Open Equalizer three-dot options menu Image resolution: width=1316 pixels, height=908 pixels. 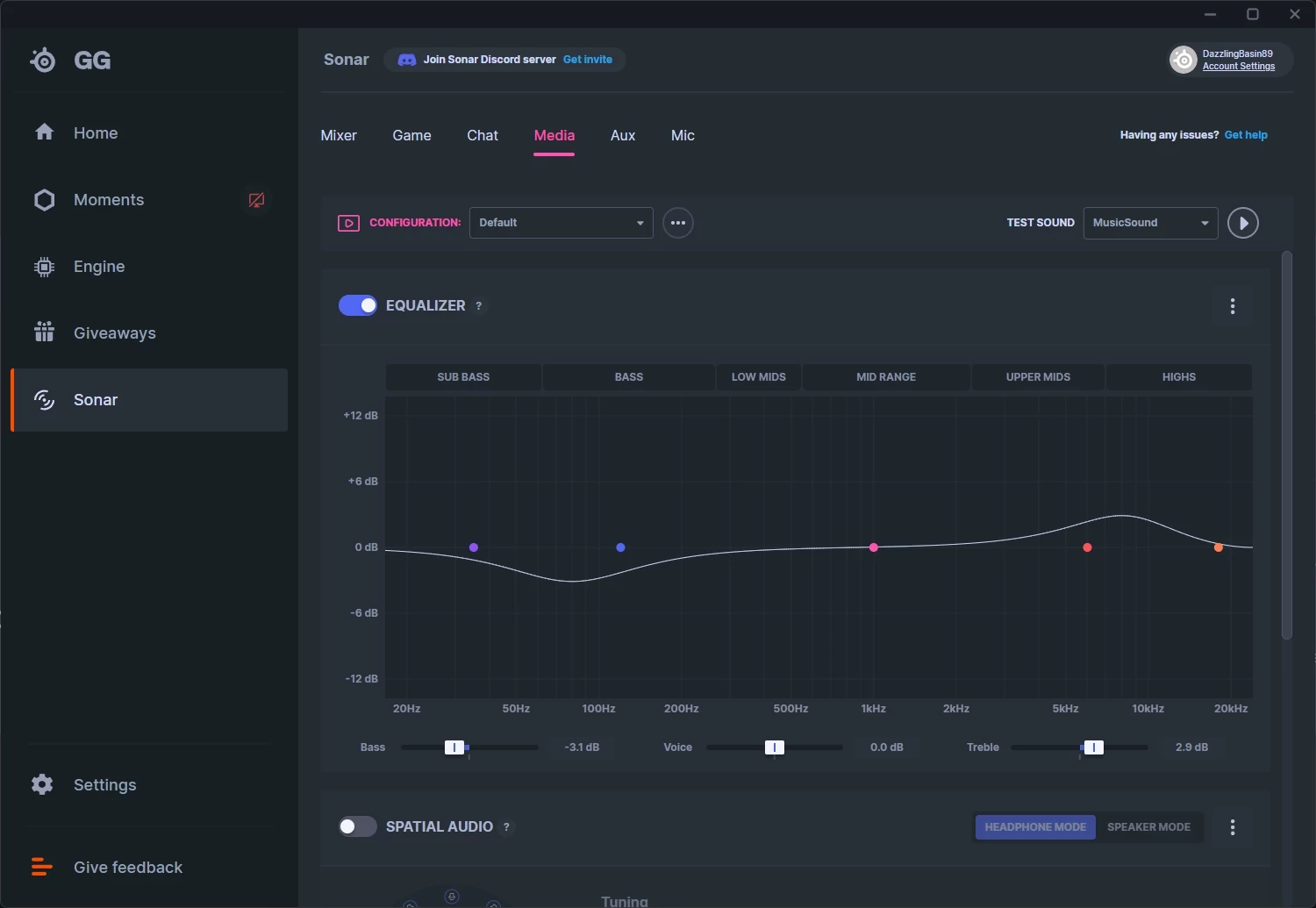coord(1233,306)
